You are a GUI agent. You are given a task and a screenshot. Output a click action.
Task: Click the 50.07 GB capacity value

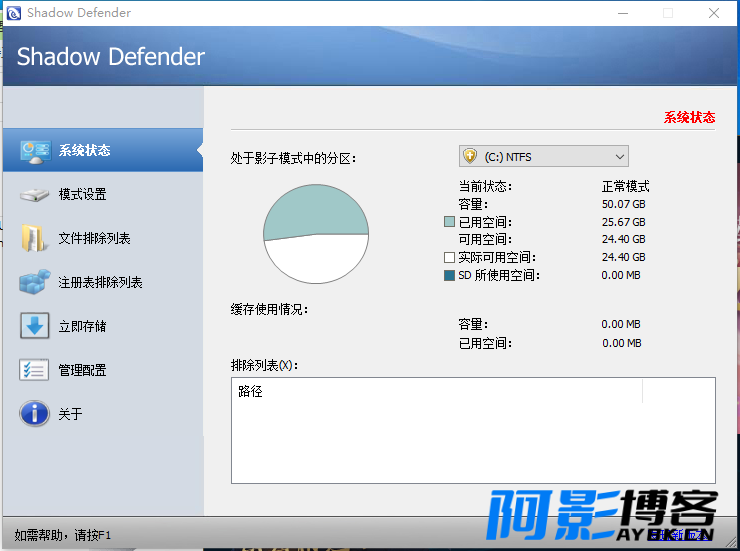623,204
